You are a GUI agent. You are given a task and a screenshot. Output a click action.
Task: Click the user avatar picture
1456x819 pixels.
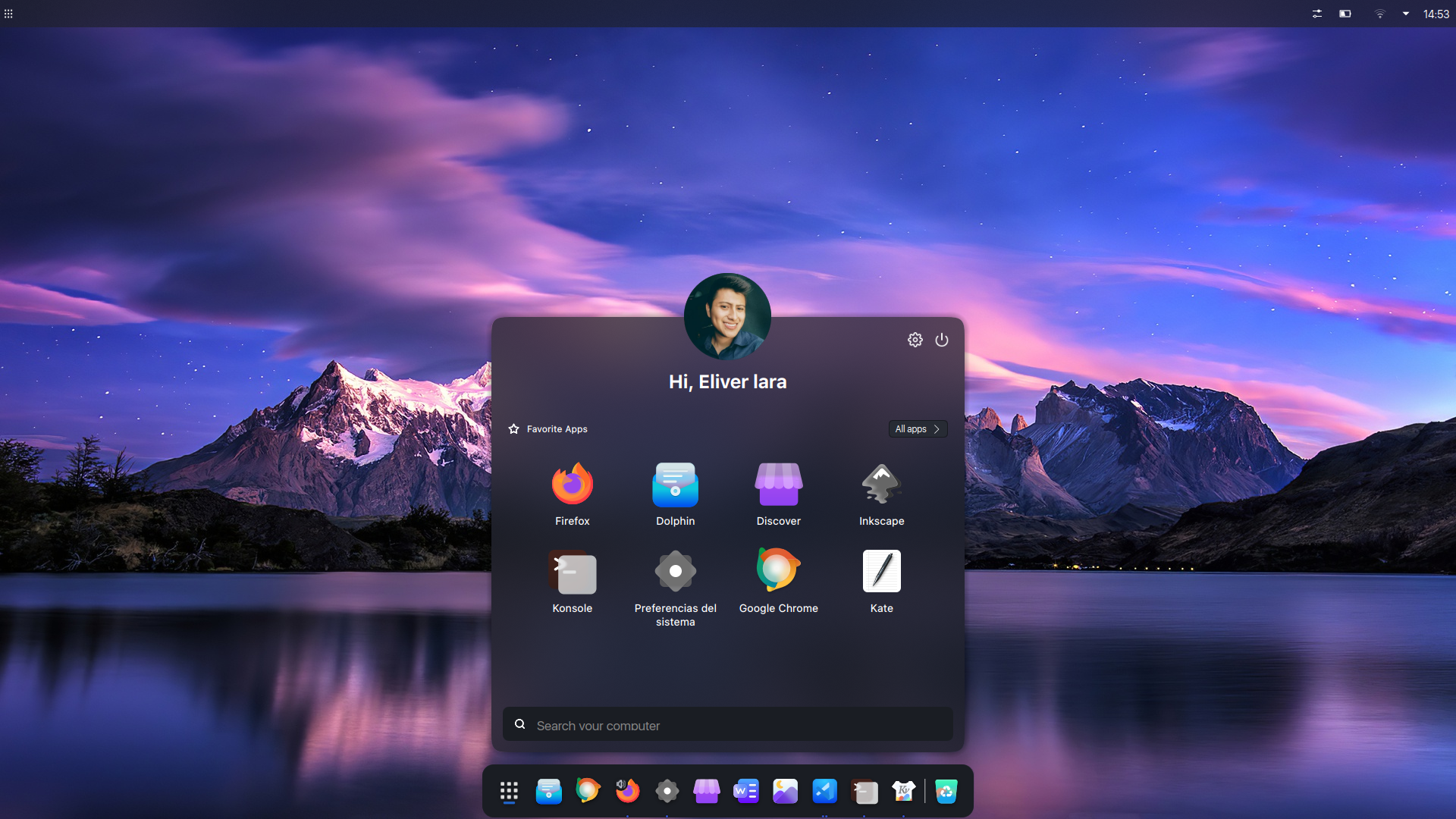(x=727, y=315)
